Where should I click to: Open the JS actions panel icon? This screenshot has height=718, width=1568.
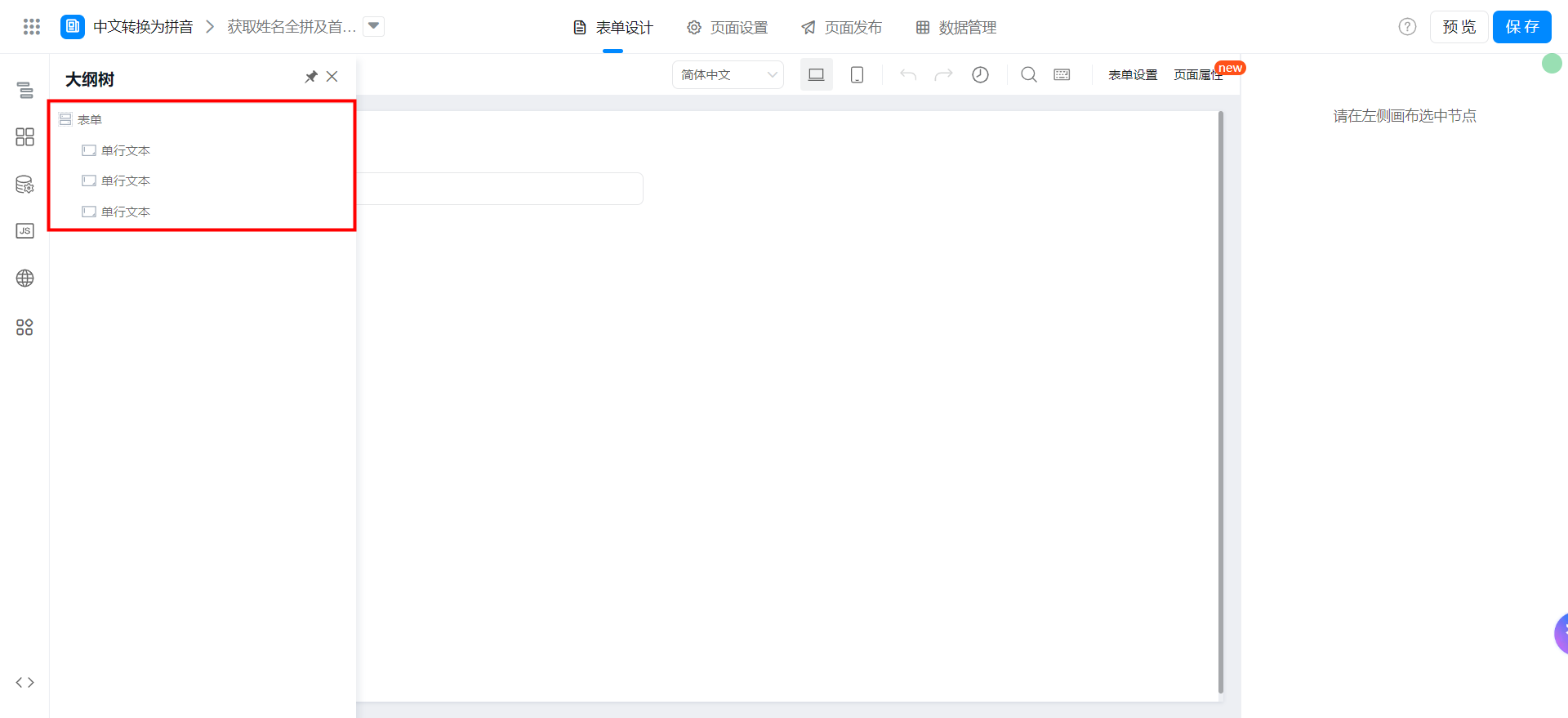click(25, 231)
